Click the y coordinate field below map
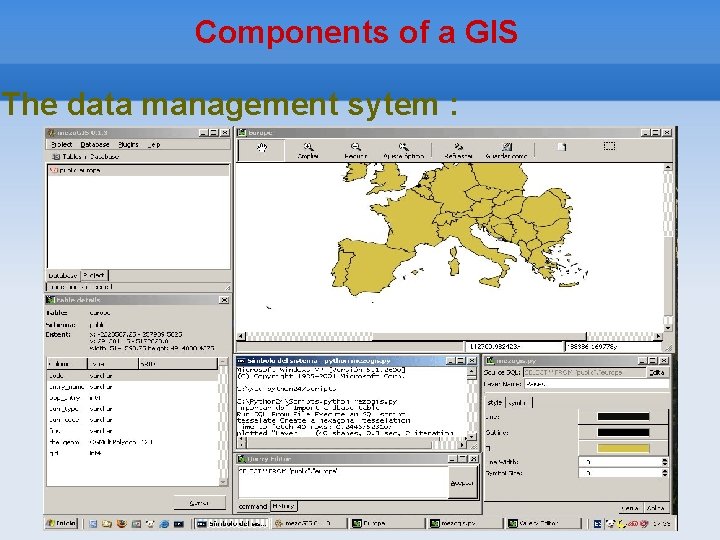 pos(613,347)
